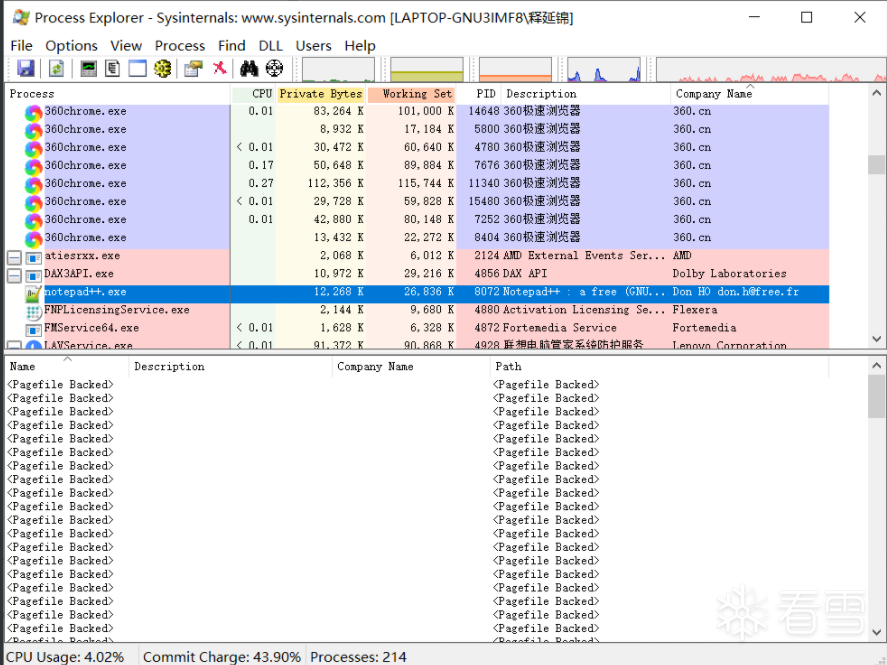Click lower pane scrollbar down arrow
This screenshot has height=665, width=887.
(x=877, y=632)
